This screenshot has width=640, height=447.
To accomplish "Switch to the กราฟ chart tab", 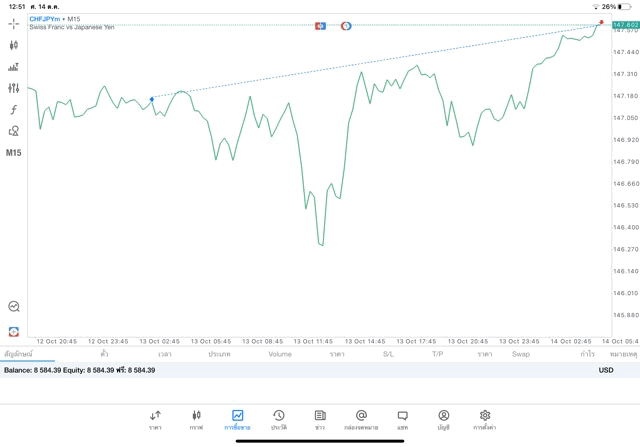I will tap(196, 420).
